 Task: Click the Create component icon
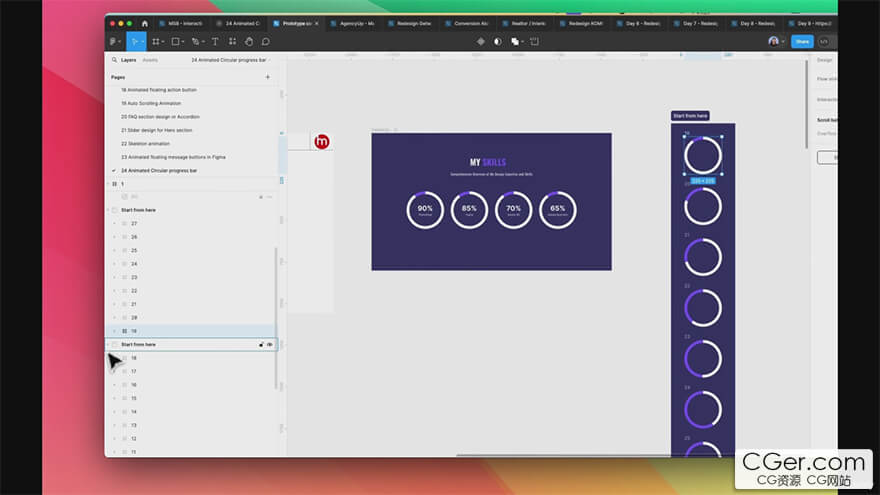click(480, 42)
